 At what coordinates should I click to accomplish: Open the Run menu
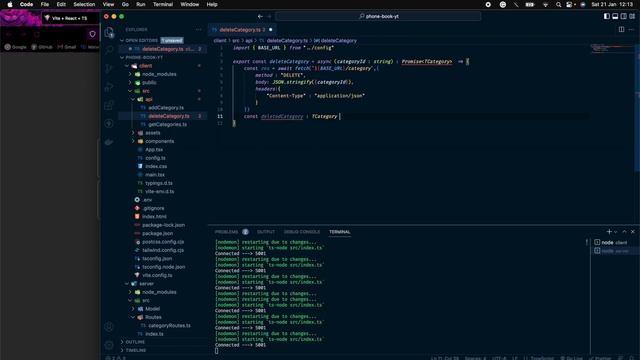click(x=141, y=4)
